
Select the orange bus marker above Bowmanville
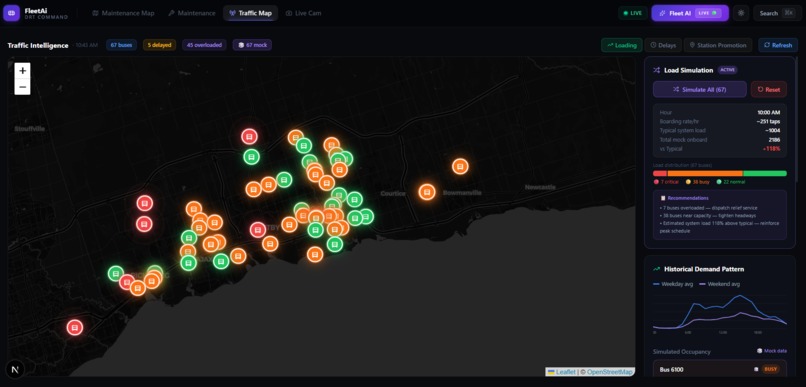pyautogui.click(x=460, y=167)
